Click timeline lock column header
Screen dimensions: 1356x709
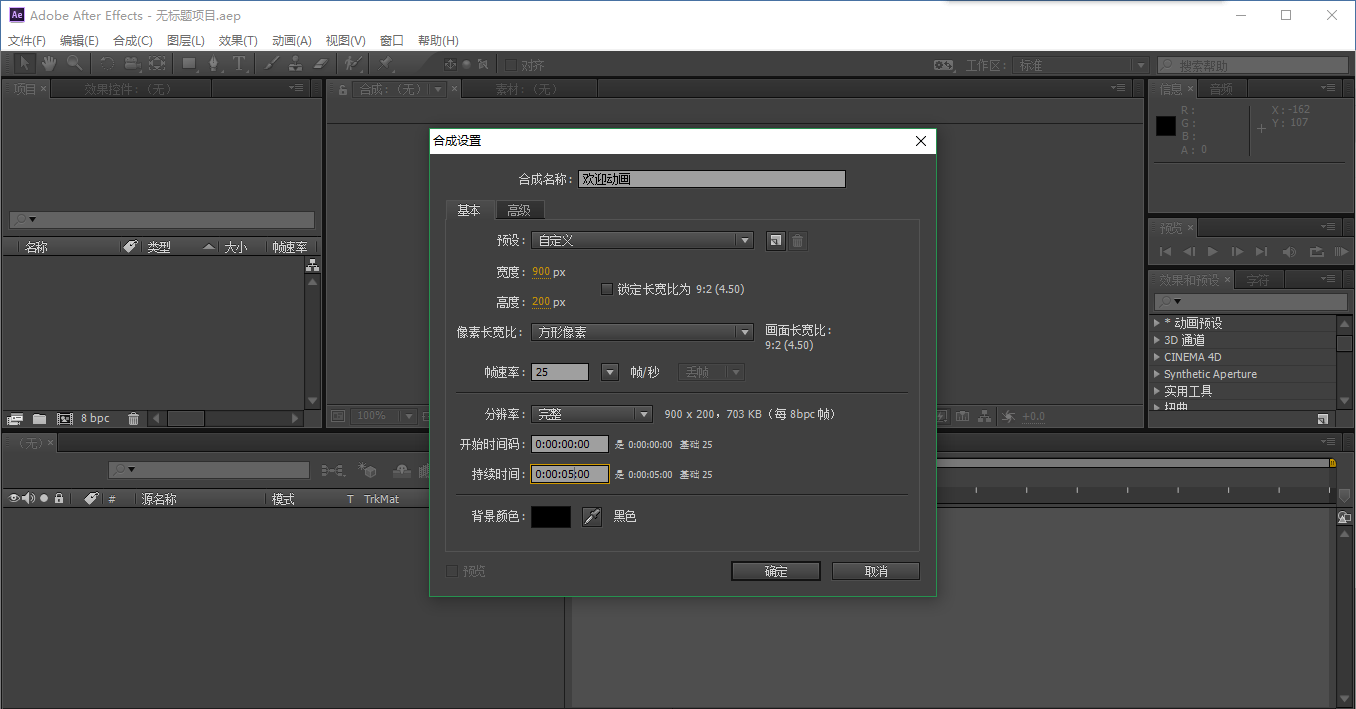pos(59,498)
